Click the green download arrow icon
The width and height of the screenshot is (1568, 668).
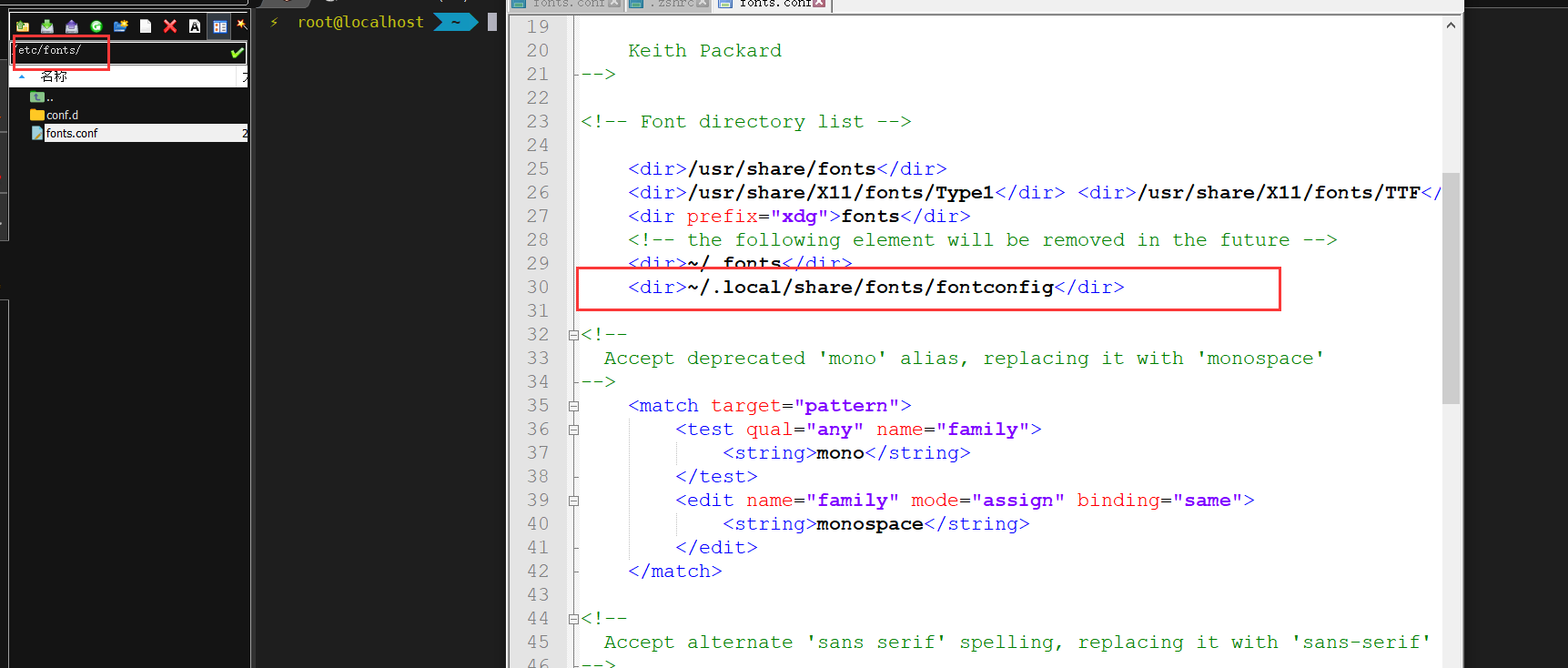pyautogui.click(x=47, y=26)
